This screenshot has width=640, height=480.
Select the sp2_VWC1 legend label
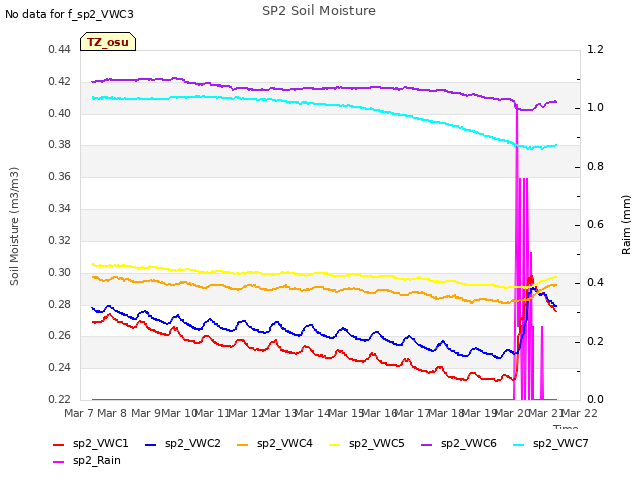pyautogui.click(x=100, y=444)
